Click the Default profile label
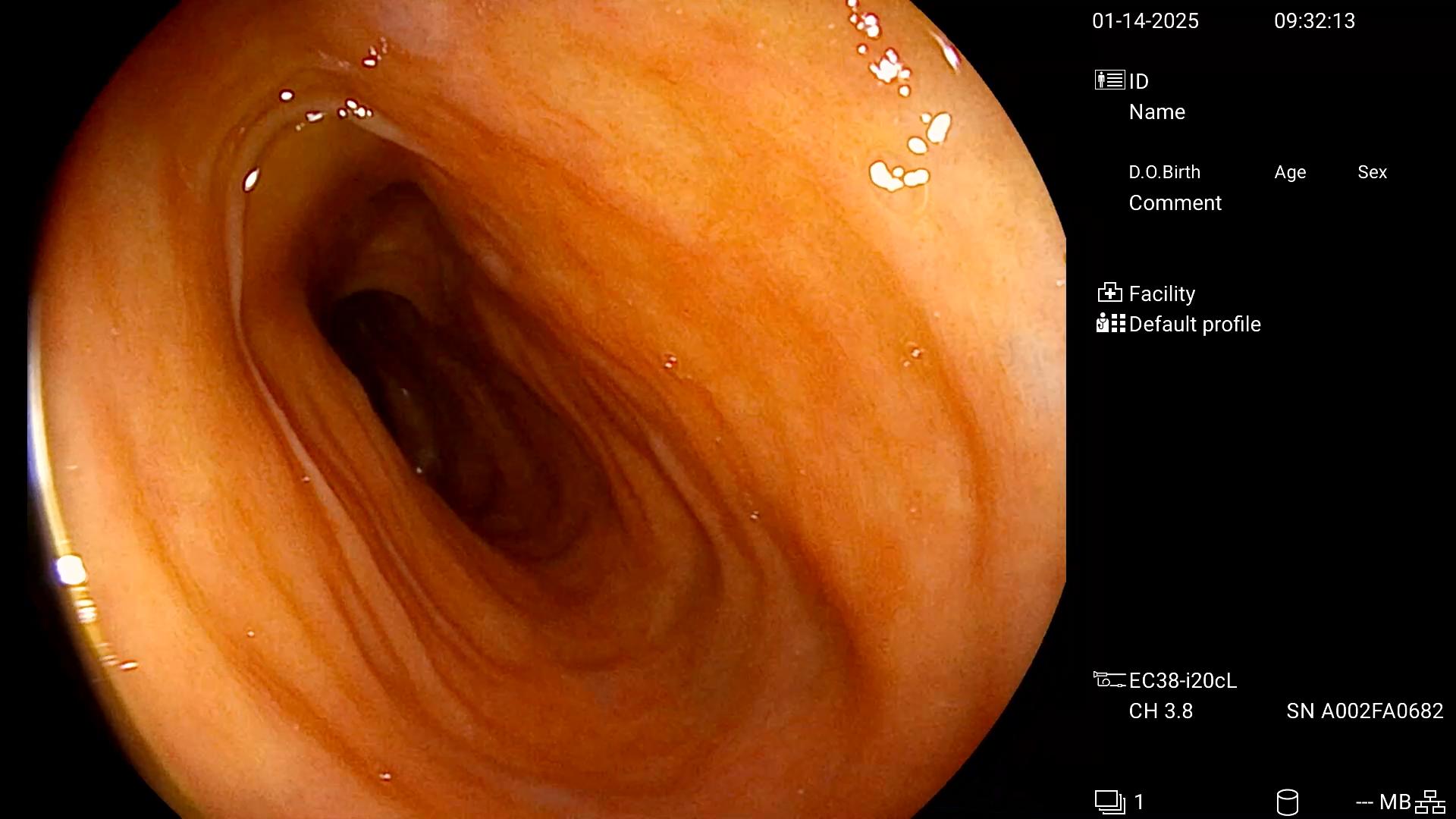 1194,325
